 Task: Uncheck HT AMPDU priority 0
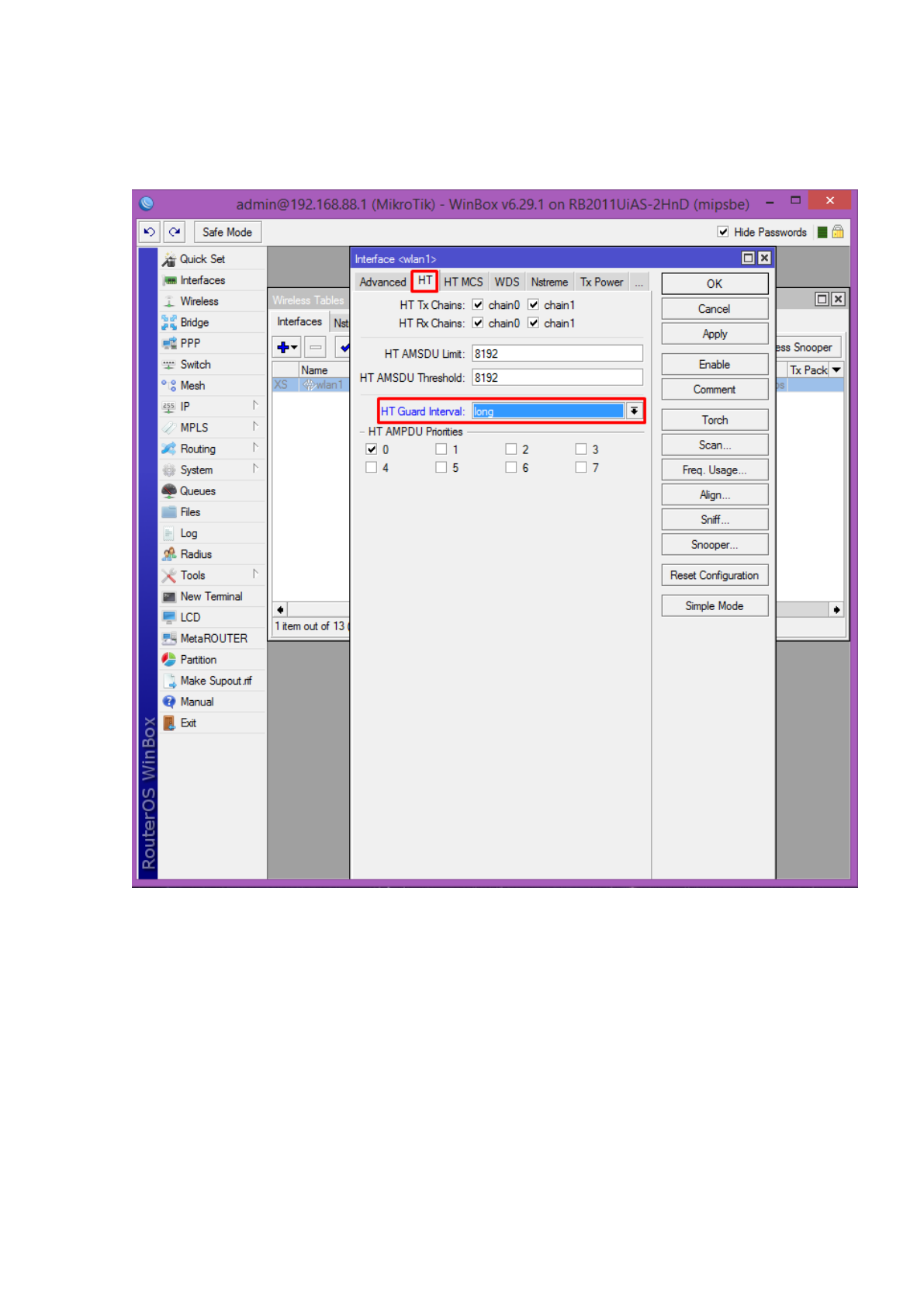pos(372,449)
